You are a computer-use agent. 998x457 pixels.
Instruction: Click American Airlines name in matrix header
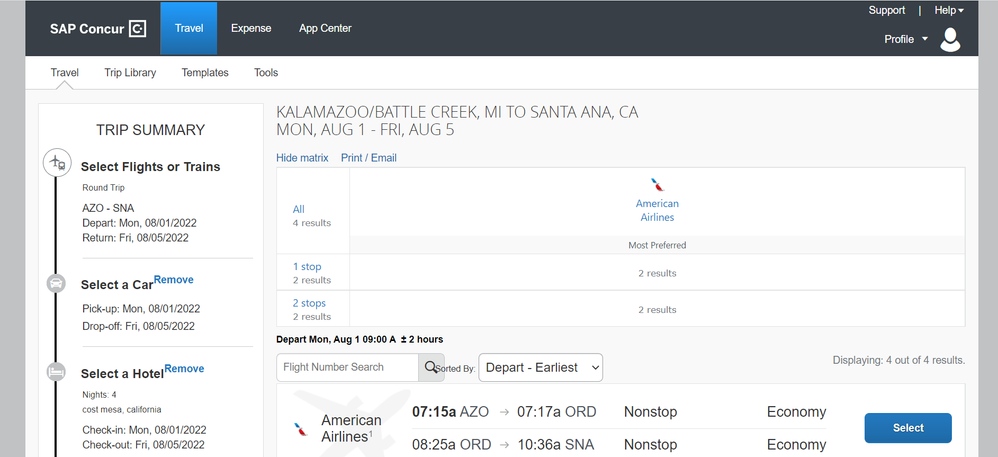[657, 211]
